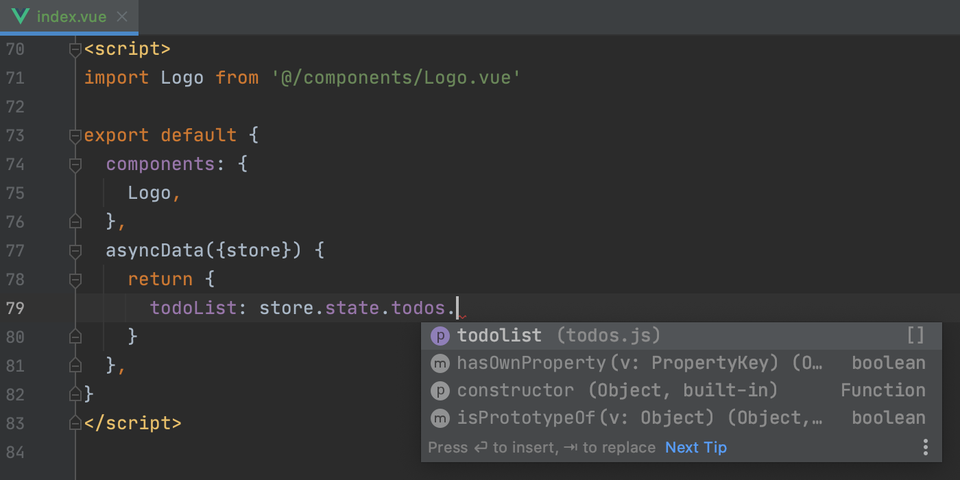The width and height of the screenshot is (960, 480).
Task: Collapse the opening script tag at line 70
Action: click(x=74, y=48)
